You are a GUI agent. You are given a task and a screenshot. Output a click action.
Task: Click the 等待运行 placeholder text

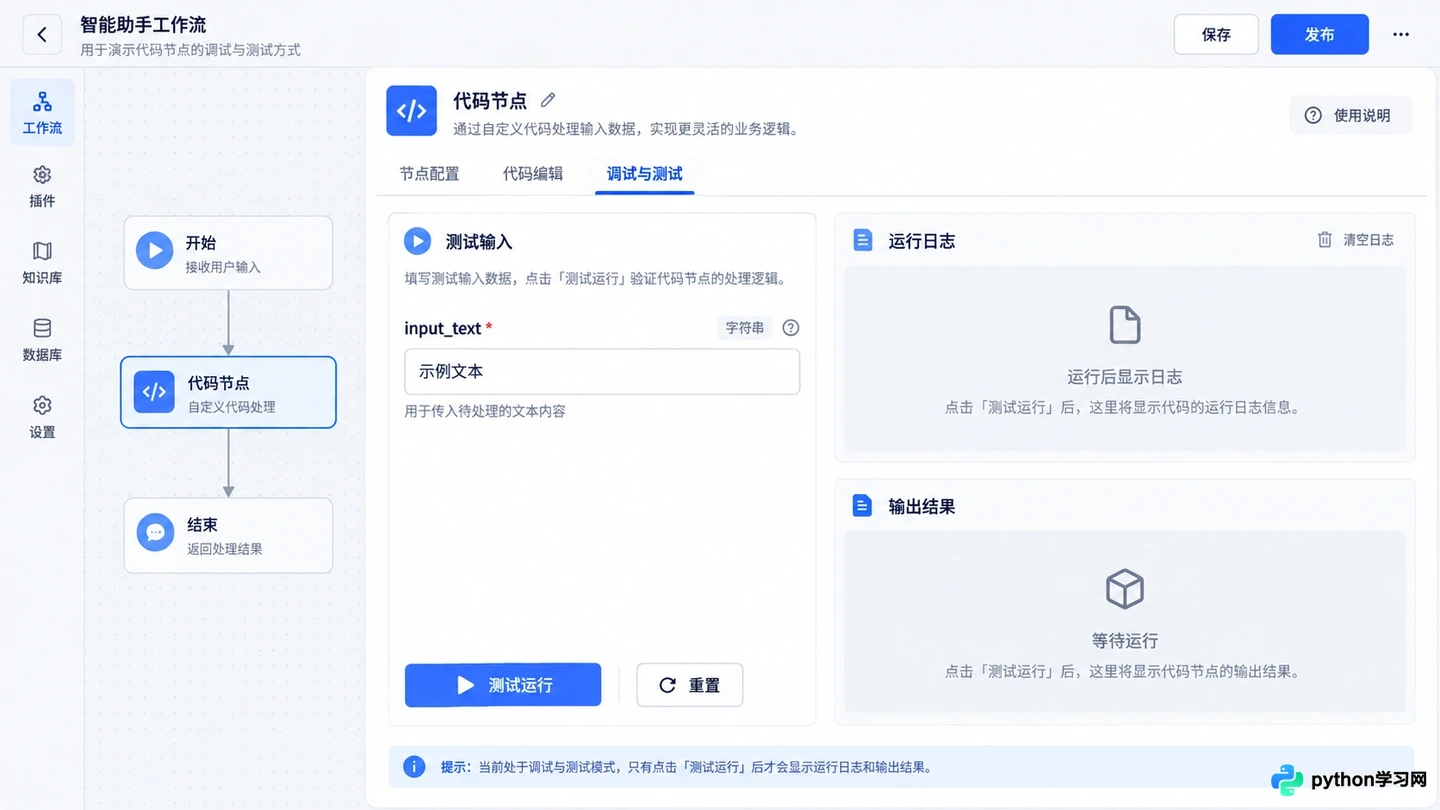pyautogui.click(x=1125, y=641)
